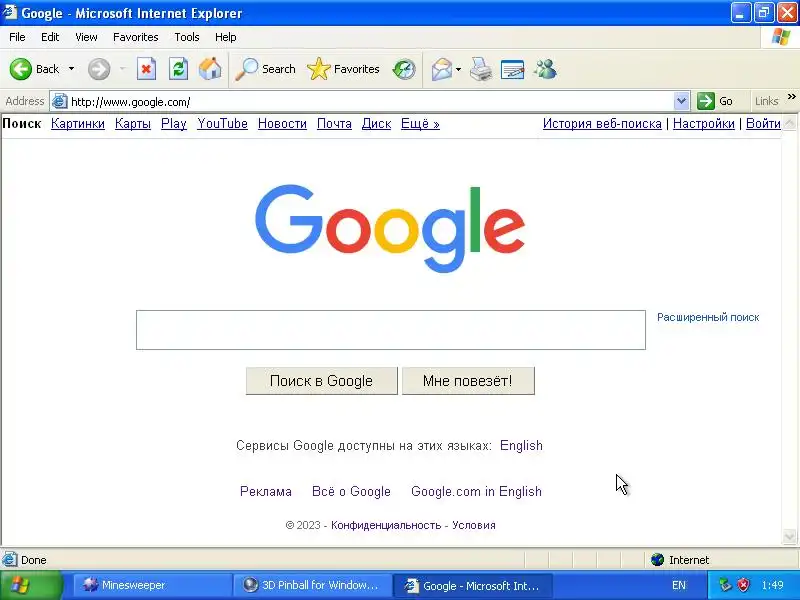This screenshot has height=600, width=800.
Task: Click the Google search input field
Action: click(391, 330)
